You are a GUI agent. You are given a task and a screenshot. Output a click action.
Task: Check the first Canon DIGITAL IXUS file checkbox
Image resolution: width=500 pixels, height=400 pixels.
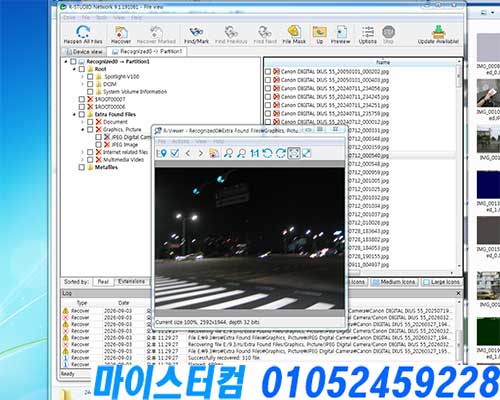268,72
